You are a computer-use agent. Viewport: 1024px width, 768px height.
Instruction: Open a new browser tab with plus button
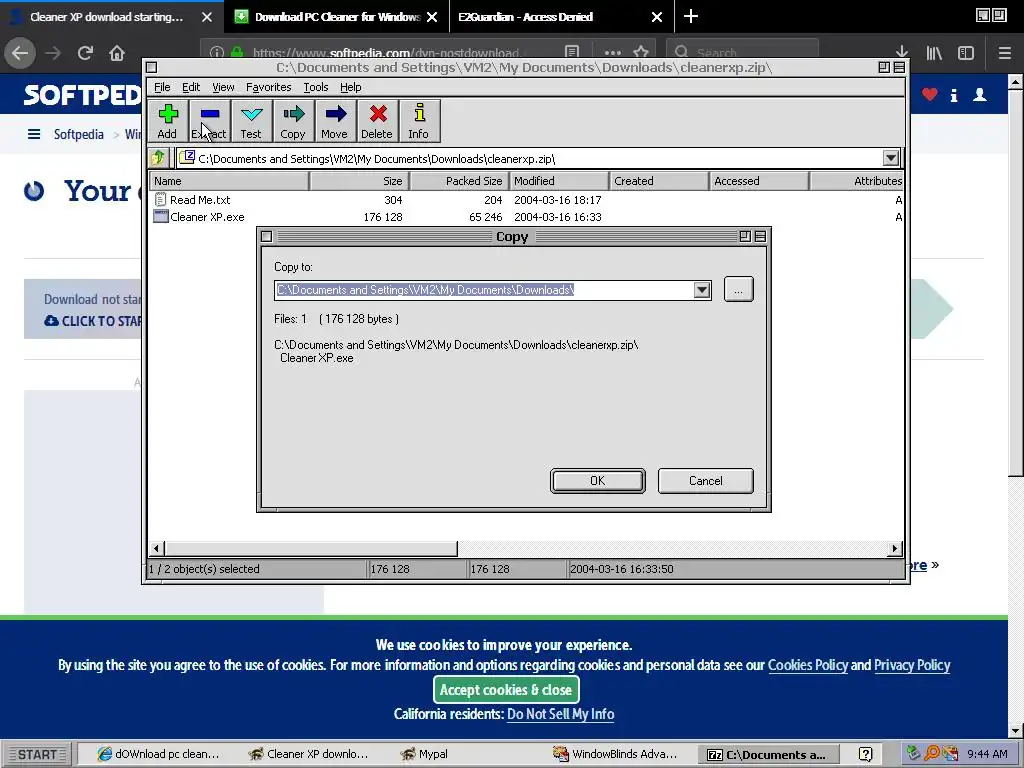point(690,16)
